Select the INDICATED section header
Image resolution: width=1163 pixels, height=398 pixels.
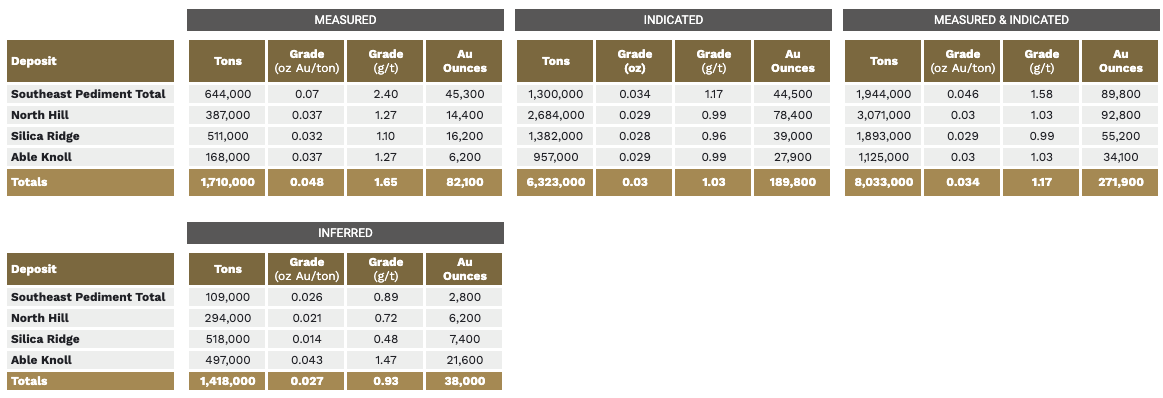tap(673, 20)
